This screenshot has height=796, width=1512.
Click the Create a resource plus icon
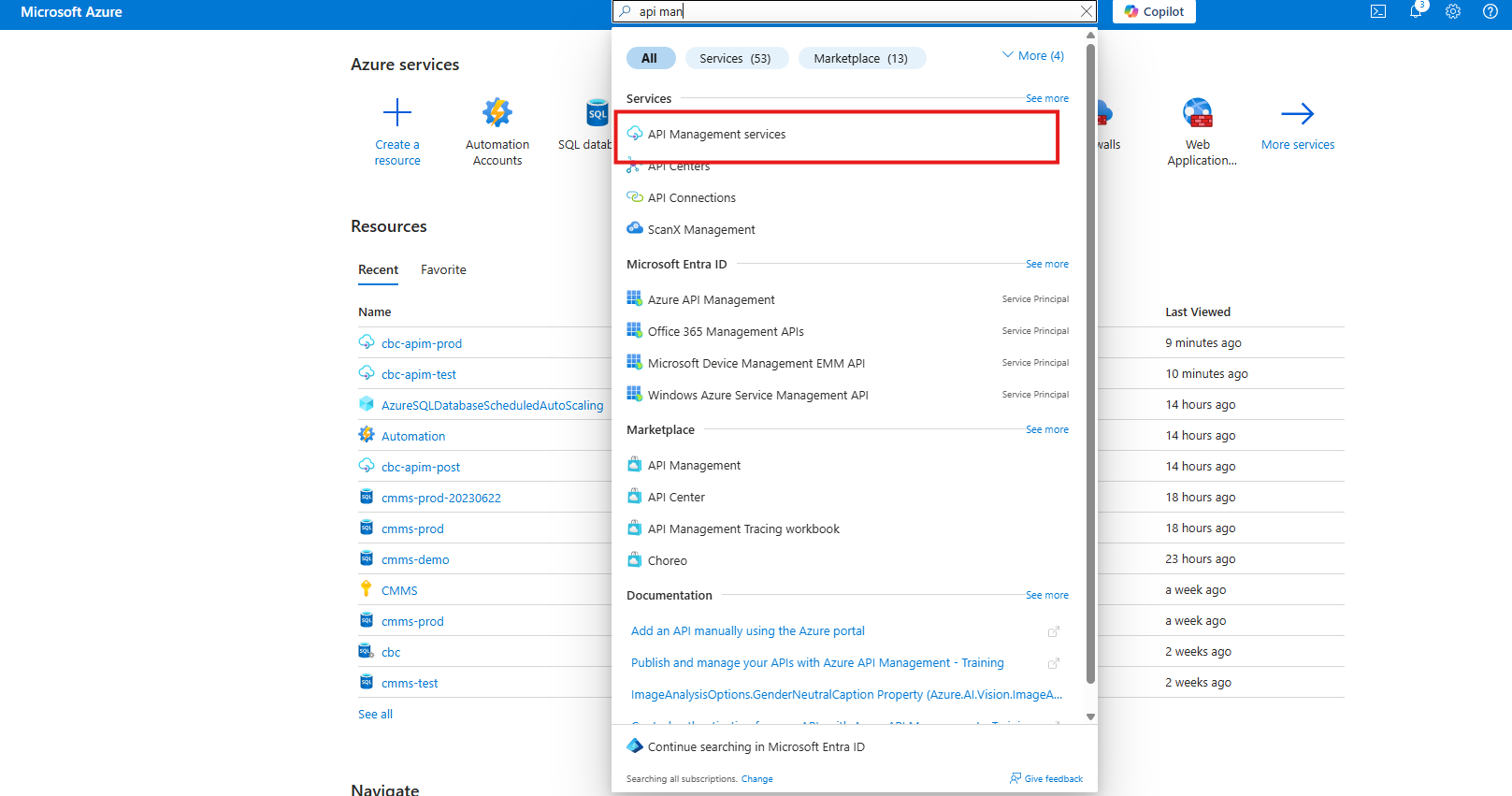(x=397, y=113)
